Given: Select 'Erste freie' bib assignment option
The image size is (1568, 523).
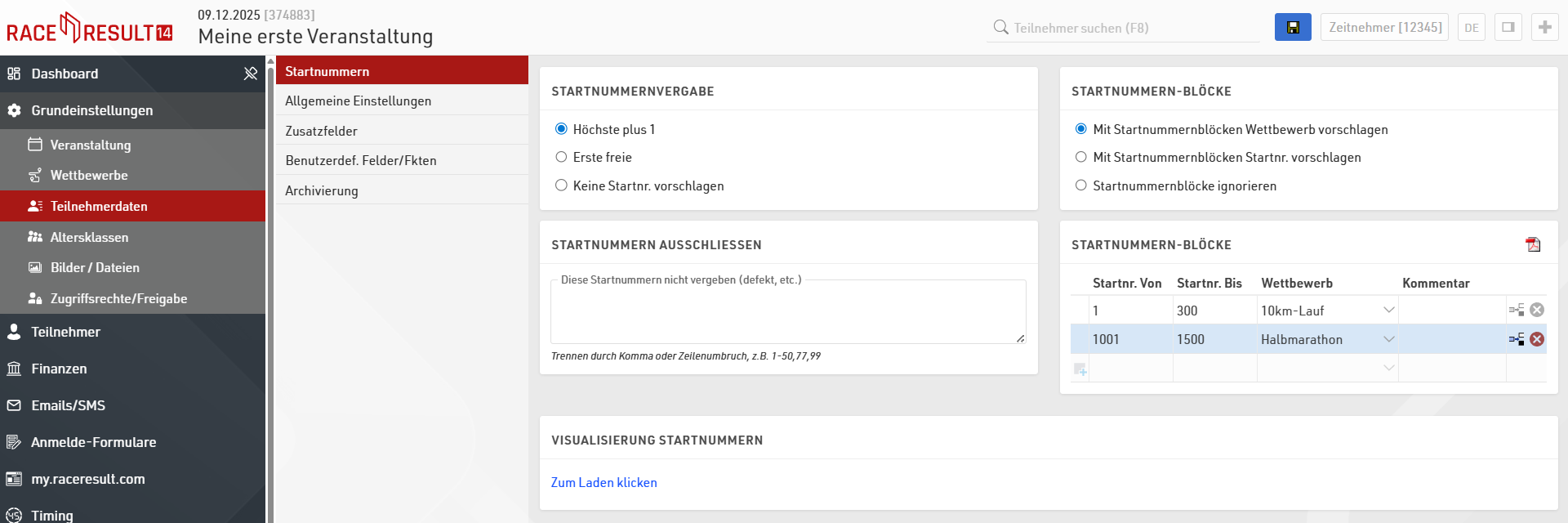Looking at the screenshot, I should click(561, 157).
